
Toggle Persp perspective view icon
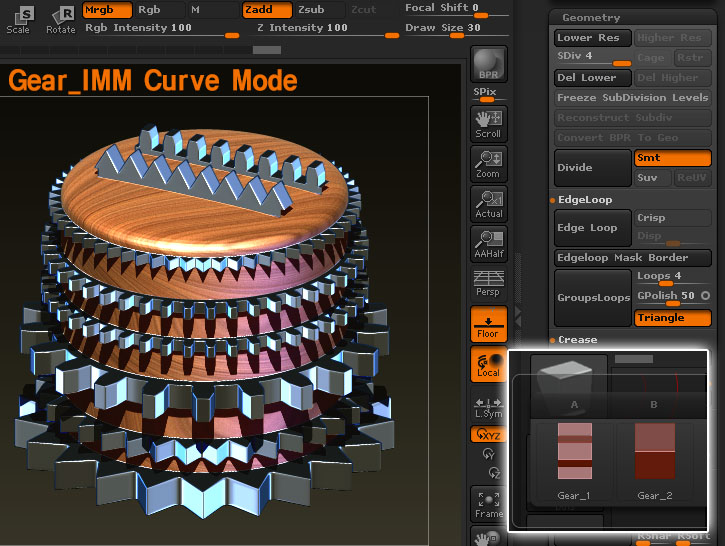point(488,284)
